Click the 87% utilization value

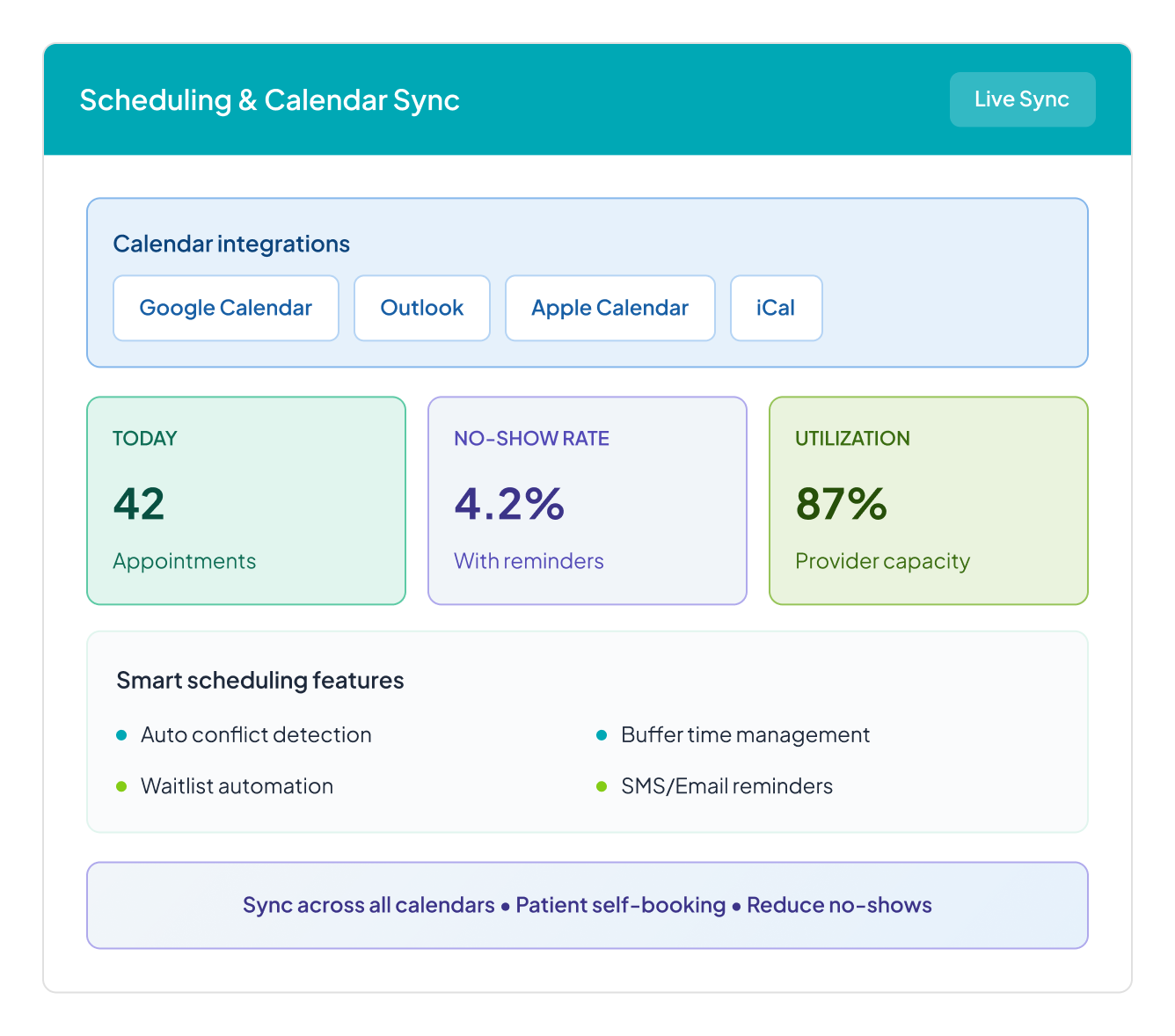[841, 504]
